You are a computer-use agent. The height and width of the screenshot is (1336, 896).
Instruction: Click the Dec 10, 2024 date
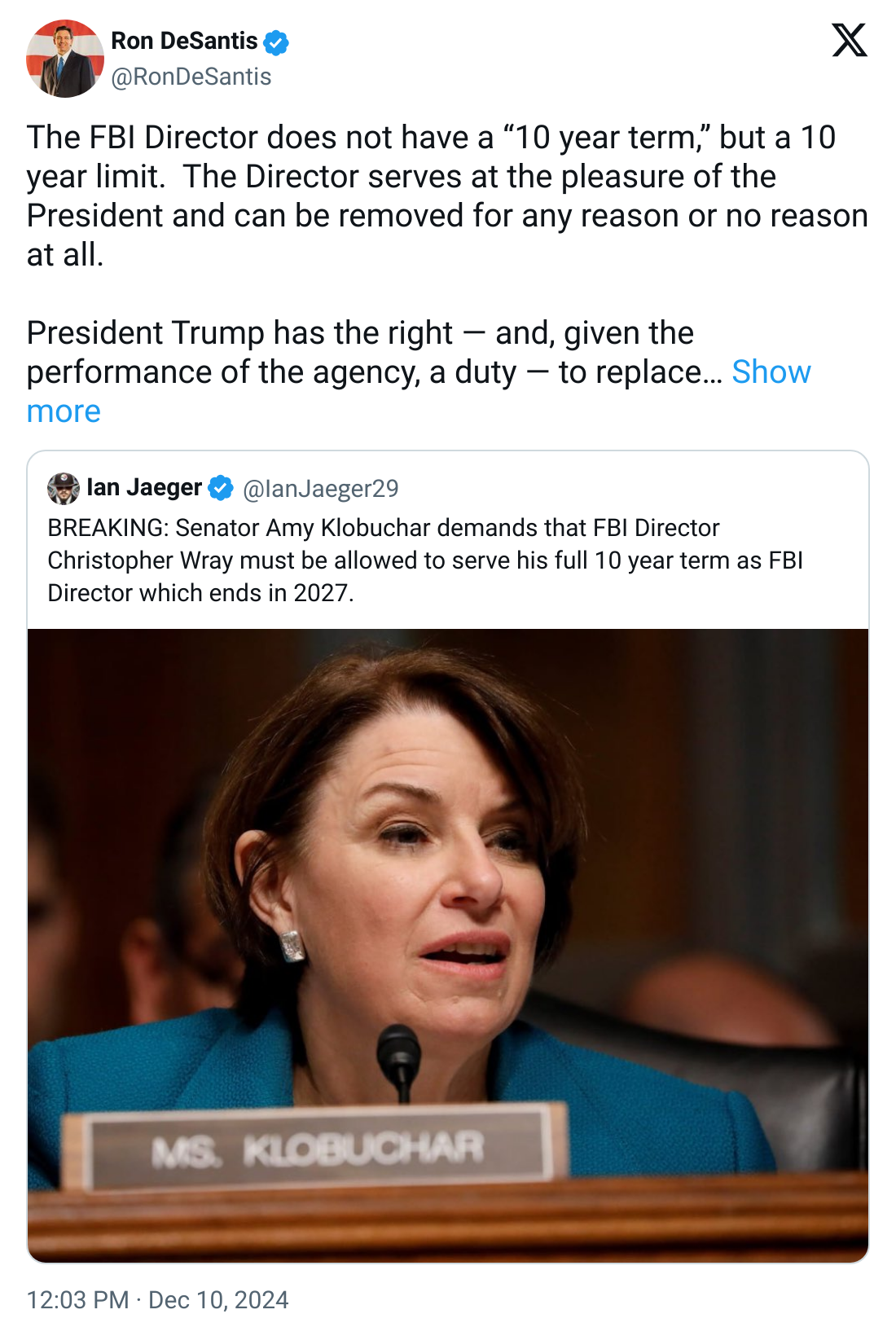point(218,1299)
